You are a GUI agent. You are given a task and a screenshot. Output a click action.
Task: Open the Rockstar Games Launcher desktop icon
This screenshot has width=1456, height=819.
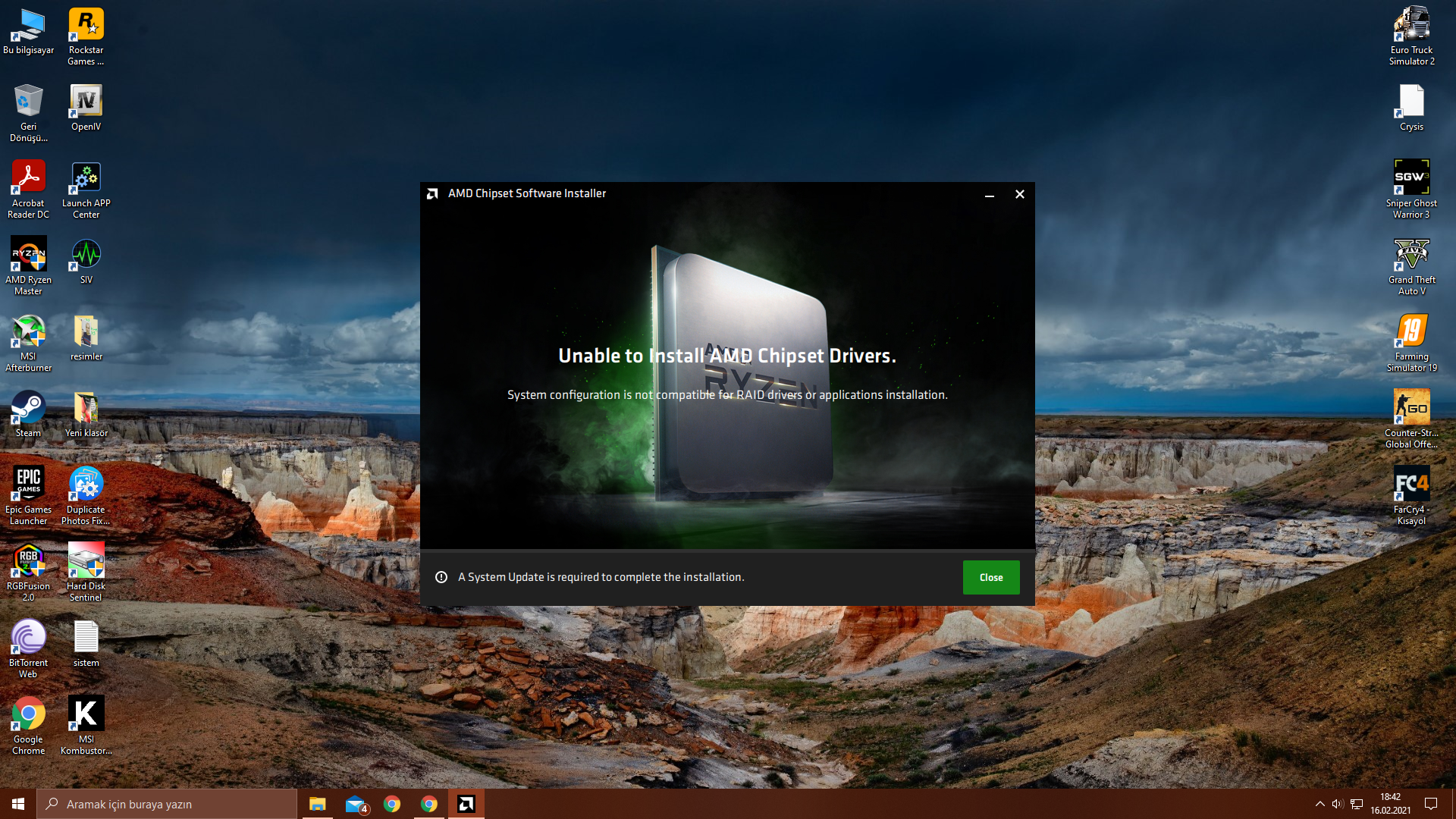[x=86, y=36]
